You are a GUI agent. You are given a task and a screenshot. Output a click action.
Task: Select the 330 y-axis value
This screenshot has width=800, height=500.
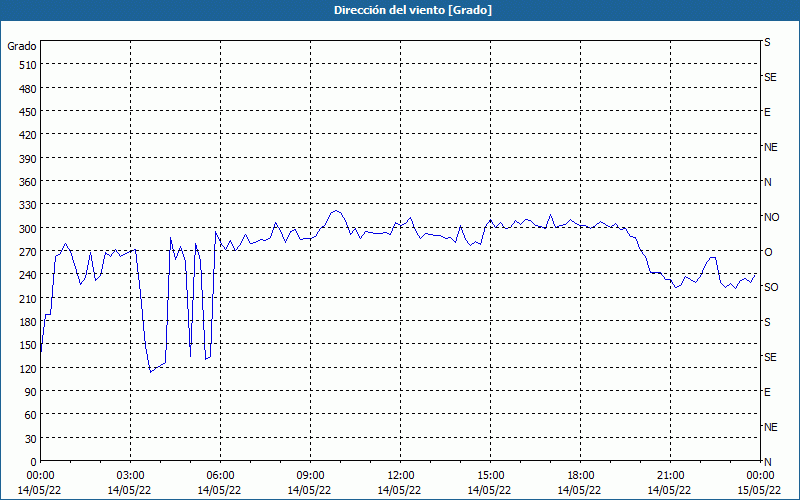pyautogui.click(x=29, y=206)
